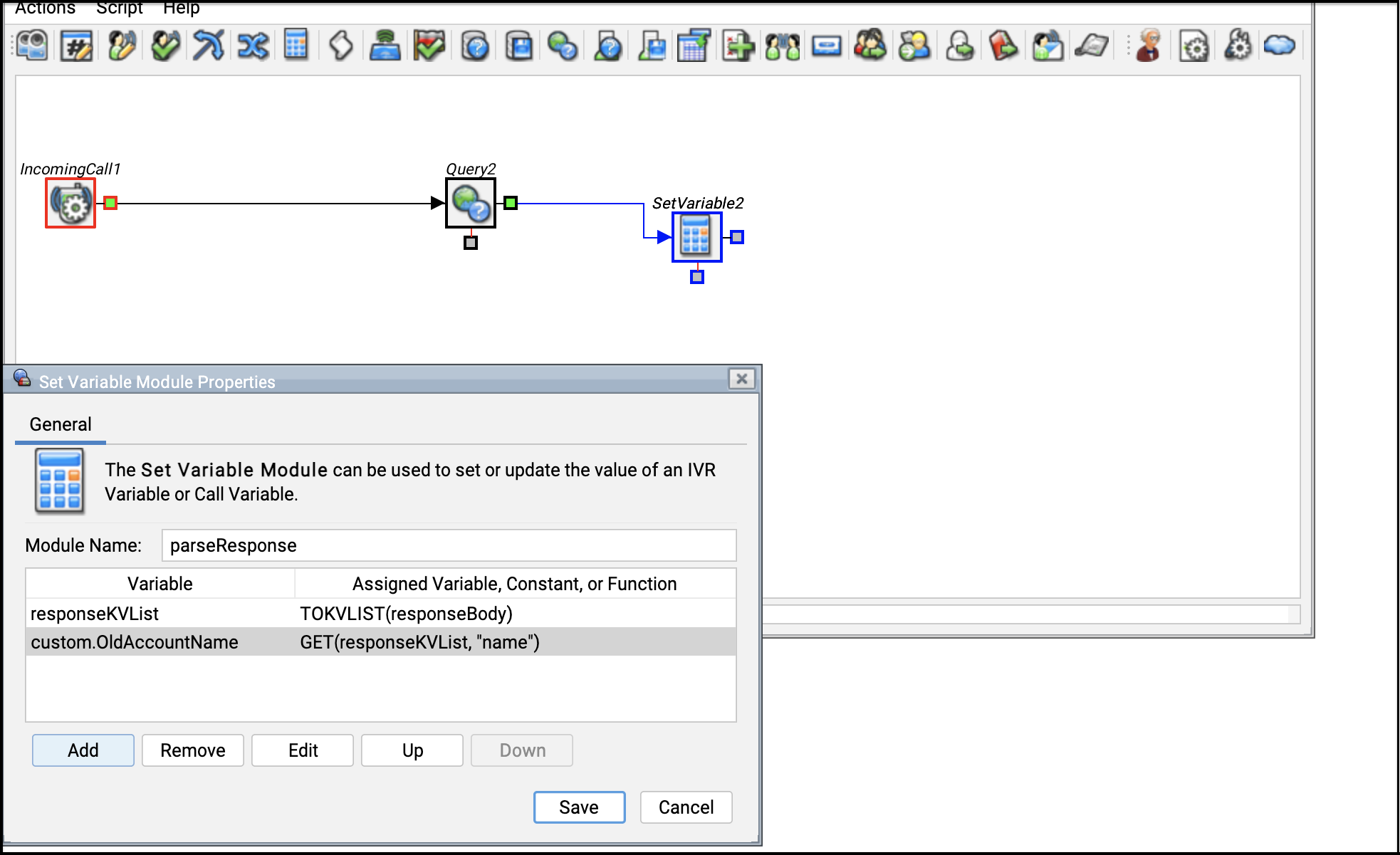Cancel the Set Variable properties dialog
The width and height of the screenshot is (1400, 855).
pyautogui.click(x=686, y=807)
